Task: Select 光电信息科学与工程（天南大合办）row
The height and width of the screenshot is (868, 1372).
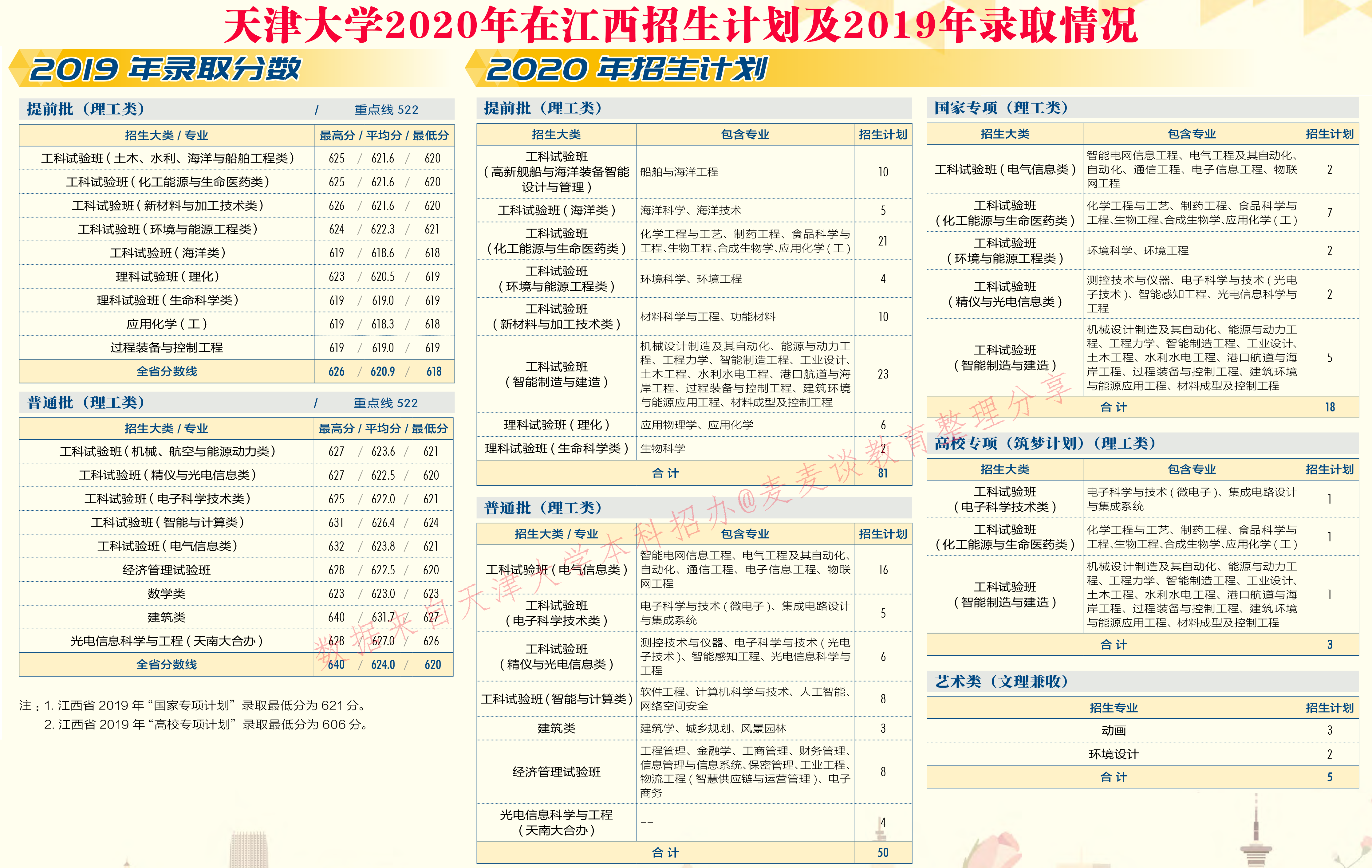Action: [165, 641]
